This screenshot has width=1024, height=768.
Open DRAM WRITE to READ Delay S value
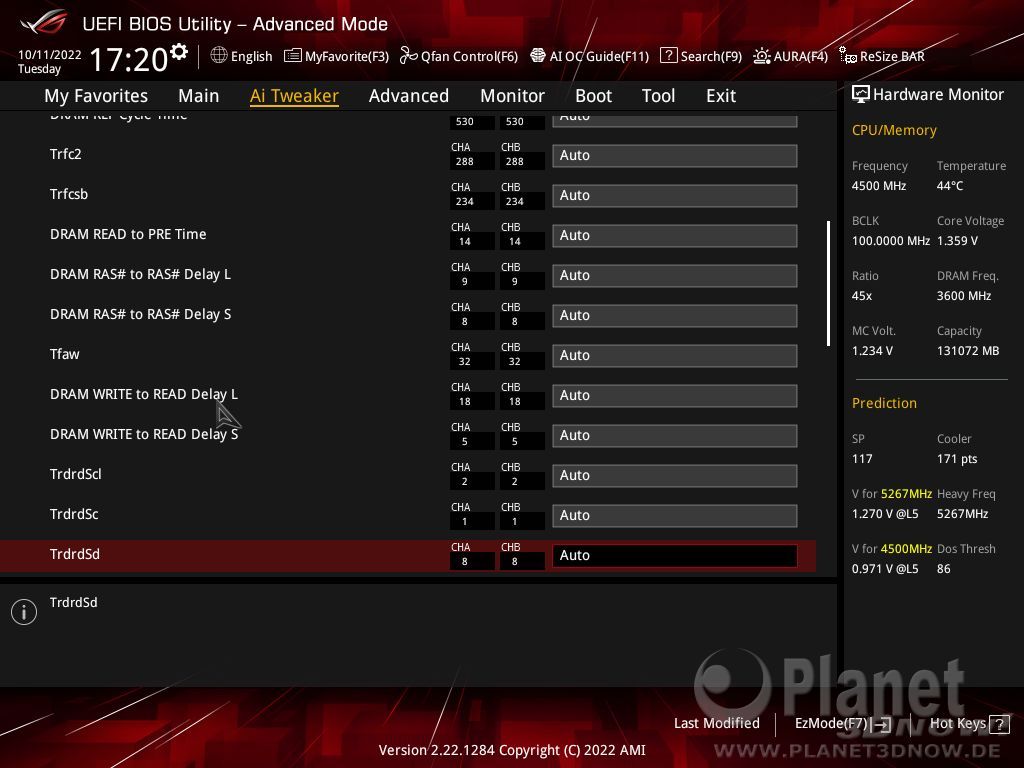tap(675, 435)
